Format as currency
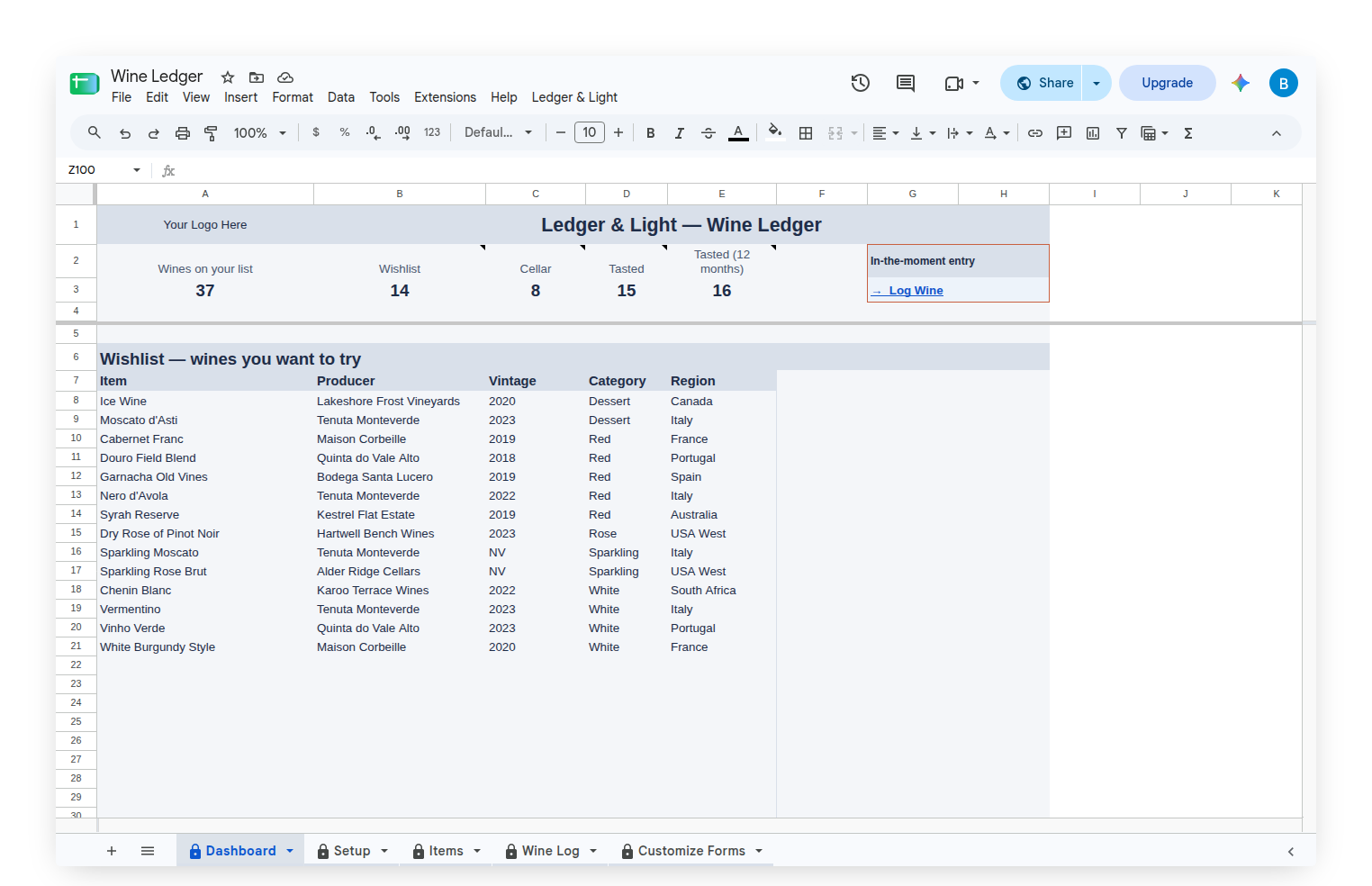Screen dimensions: 1372x886 click(x=316, y=132)
